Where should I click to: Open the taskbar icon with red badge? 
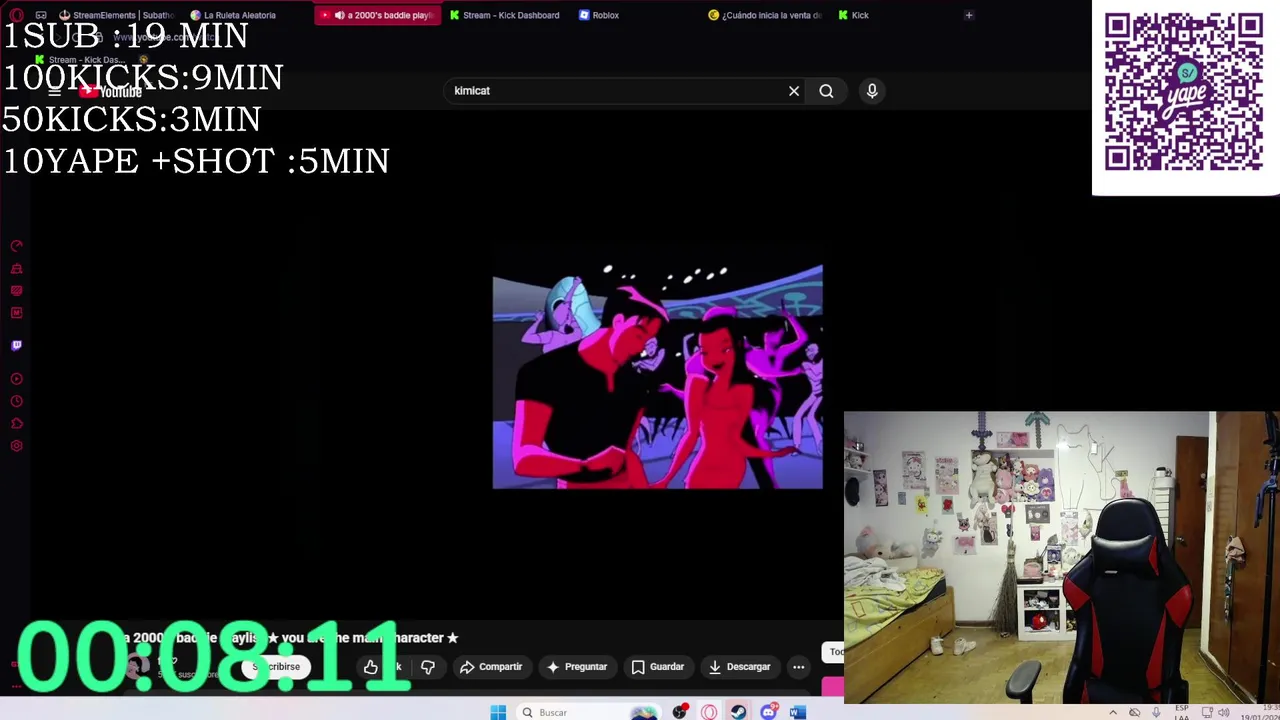click(680, 712)
